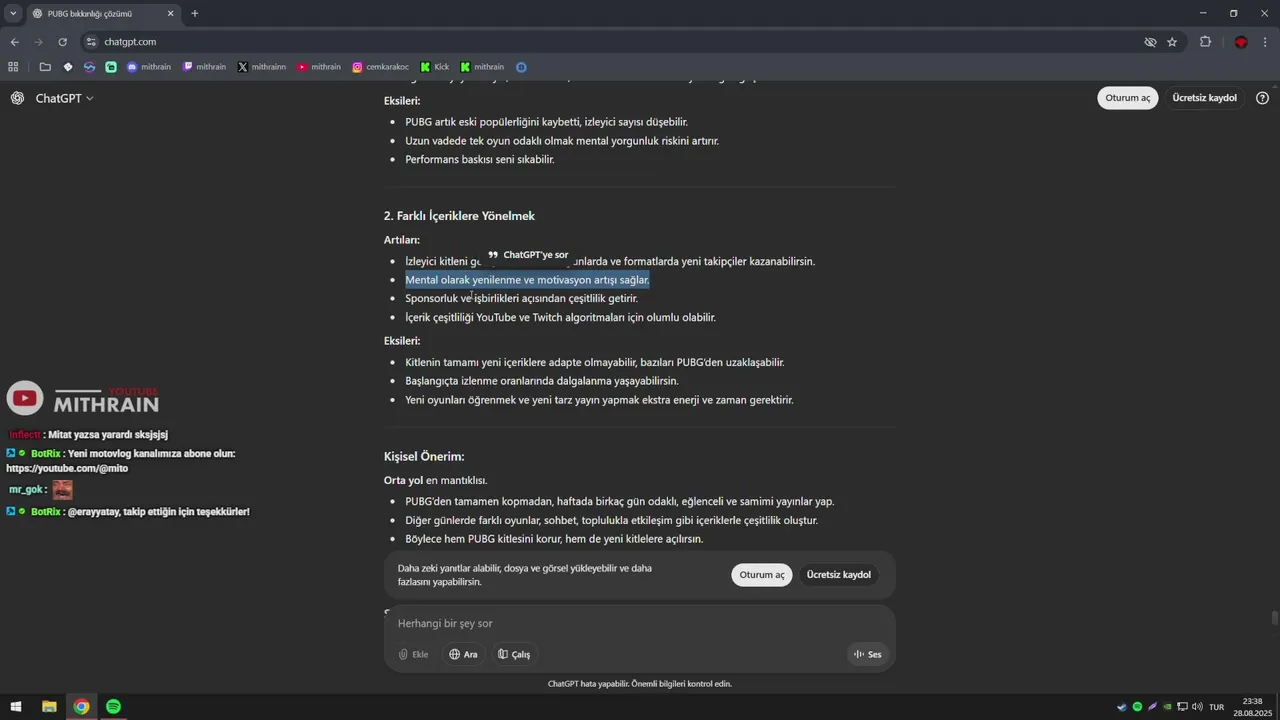This screenshot has width=1280, height=720.
Task: Open the apps grid in the bookmarks bar
Action: click(13, 67)
